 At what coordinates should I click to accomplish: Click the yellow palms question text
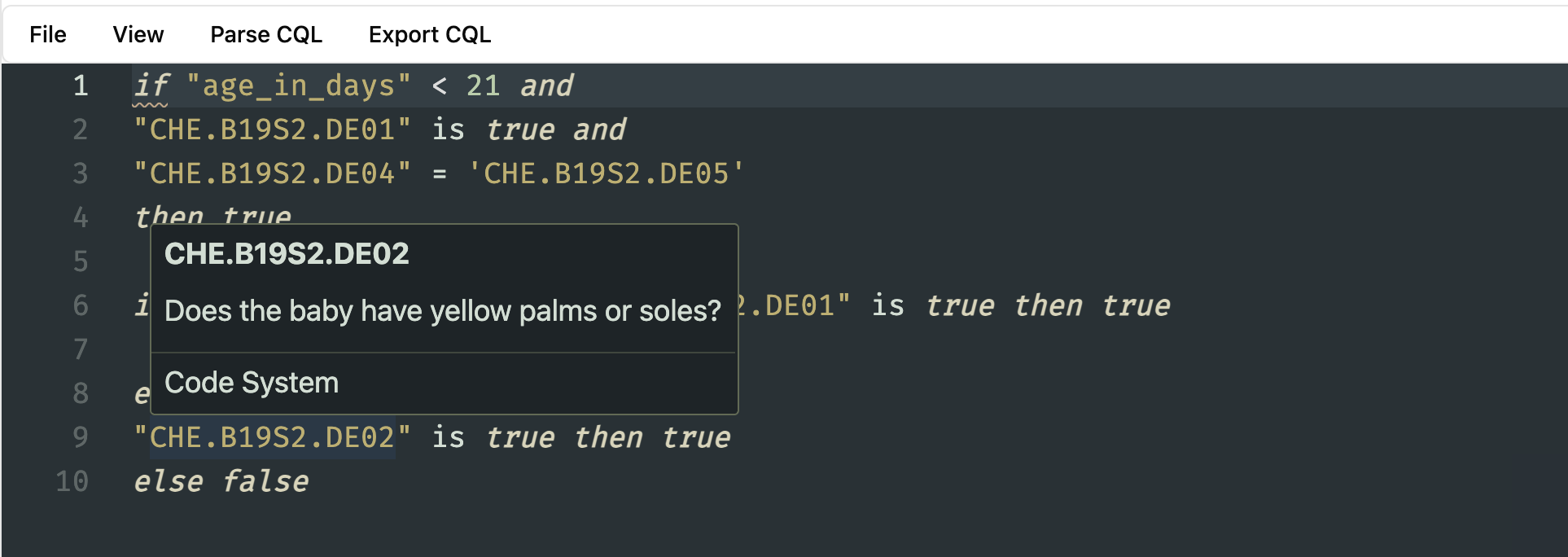(x=442, y=310)
